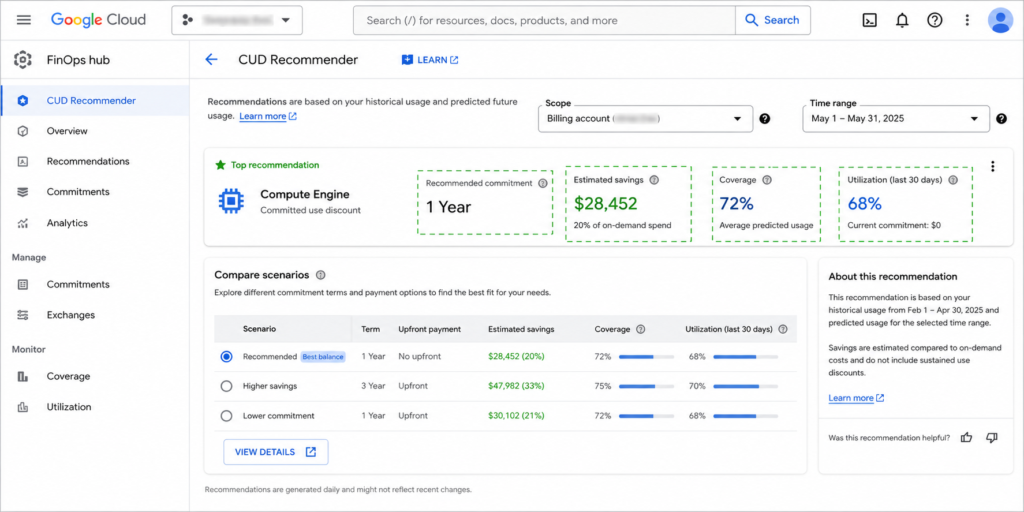This screenshot has width=1024, height=512.
Task: Click the $30,102 (21%) savings cell
Action: [516, 415]
